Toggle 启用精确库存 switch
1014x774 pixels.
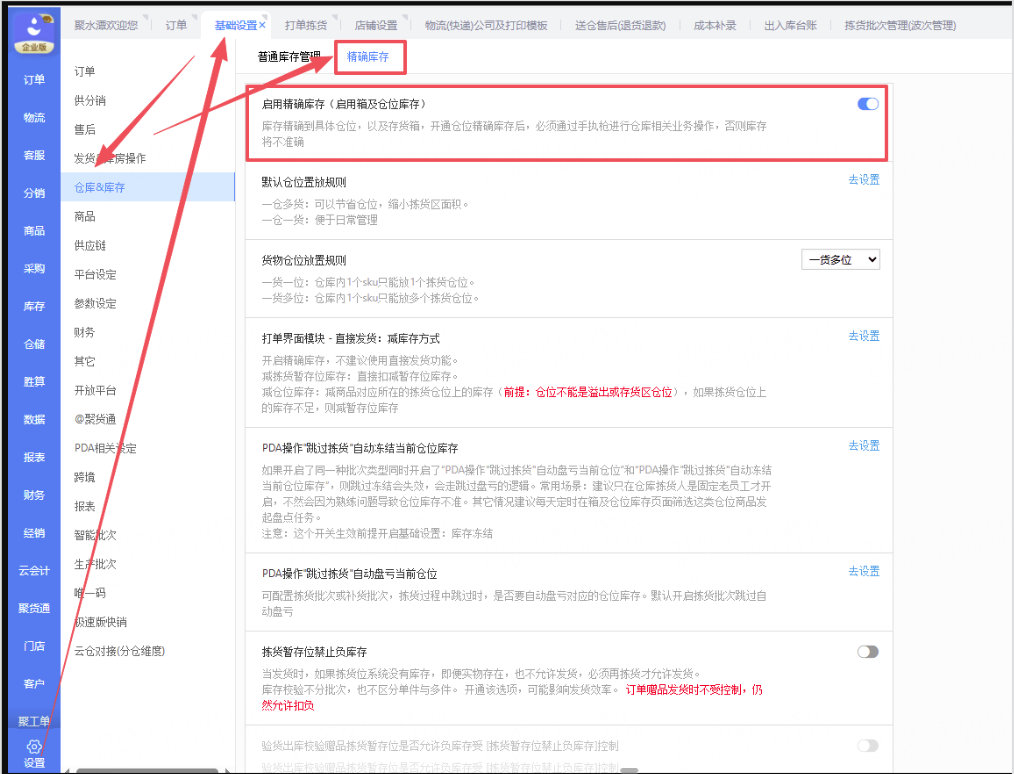point(867,104)
